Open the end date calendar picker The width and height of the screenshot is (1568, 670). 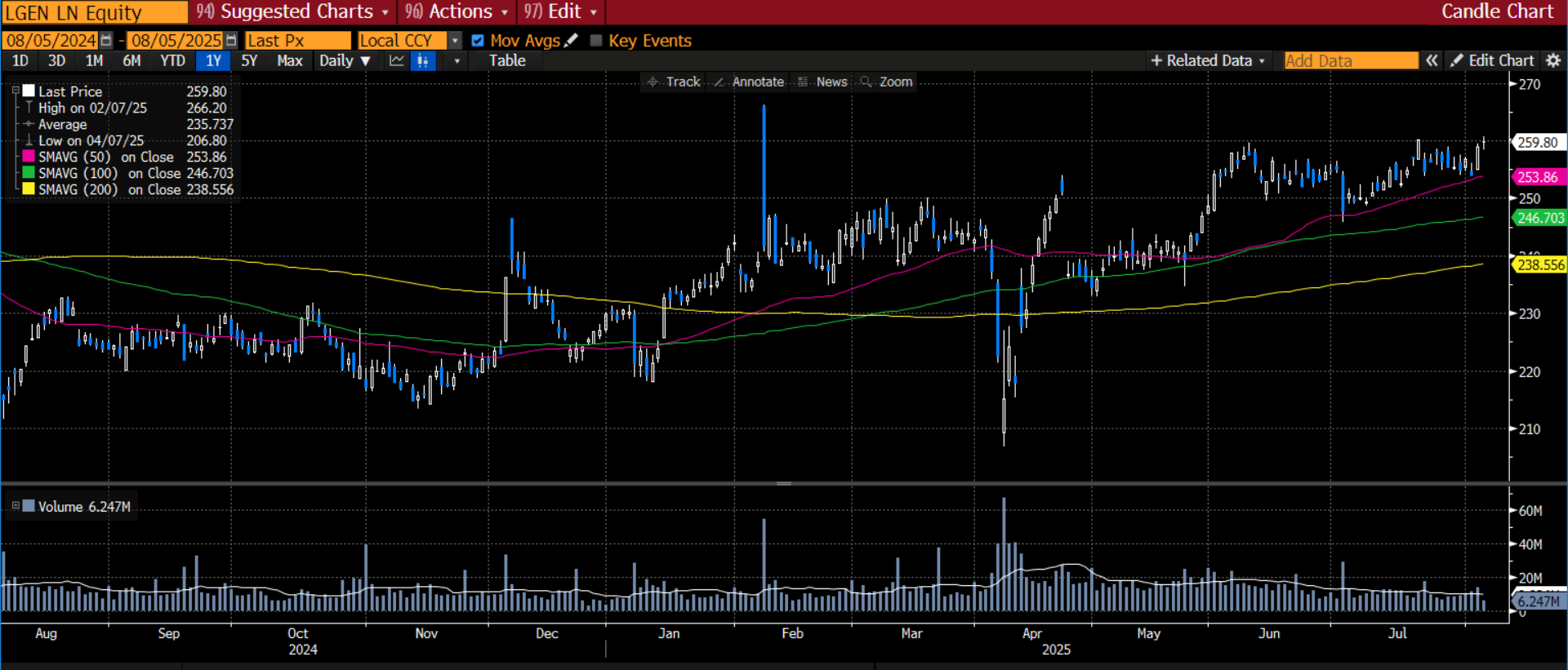[232, 41]
